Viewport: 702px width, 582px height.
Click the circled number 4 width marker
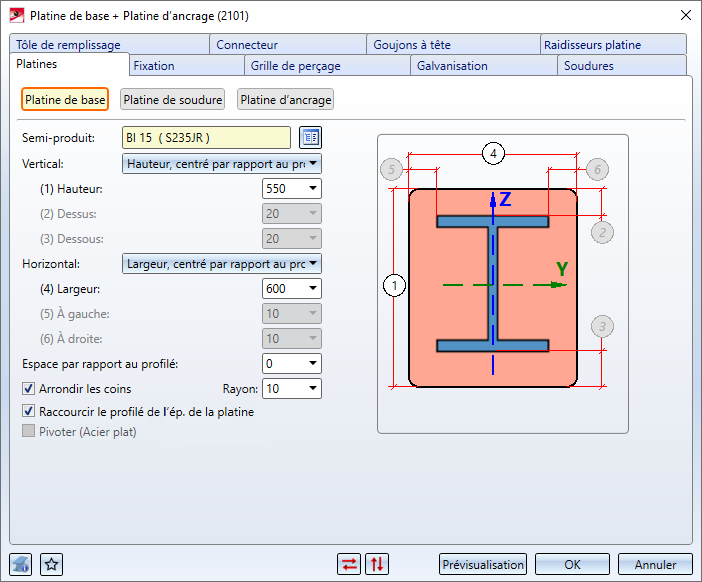pyautogui.click(x=493, y=153)
